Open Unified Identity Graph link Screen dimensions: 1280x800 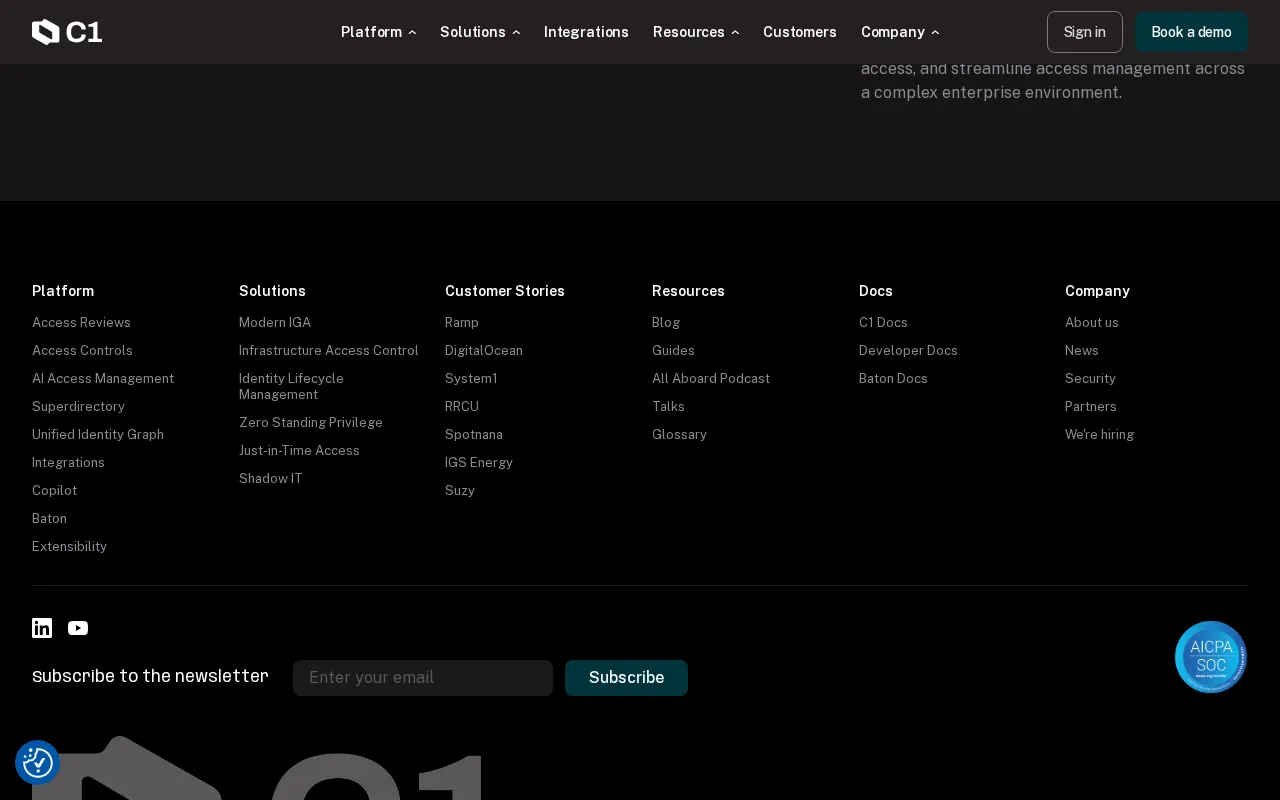(x=98, y=434)
